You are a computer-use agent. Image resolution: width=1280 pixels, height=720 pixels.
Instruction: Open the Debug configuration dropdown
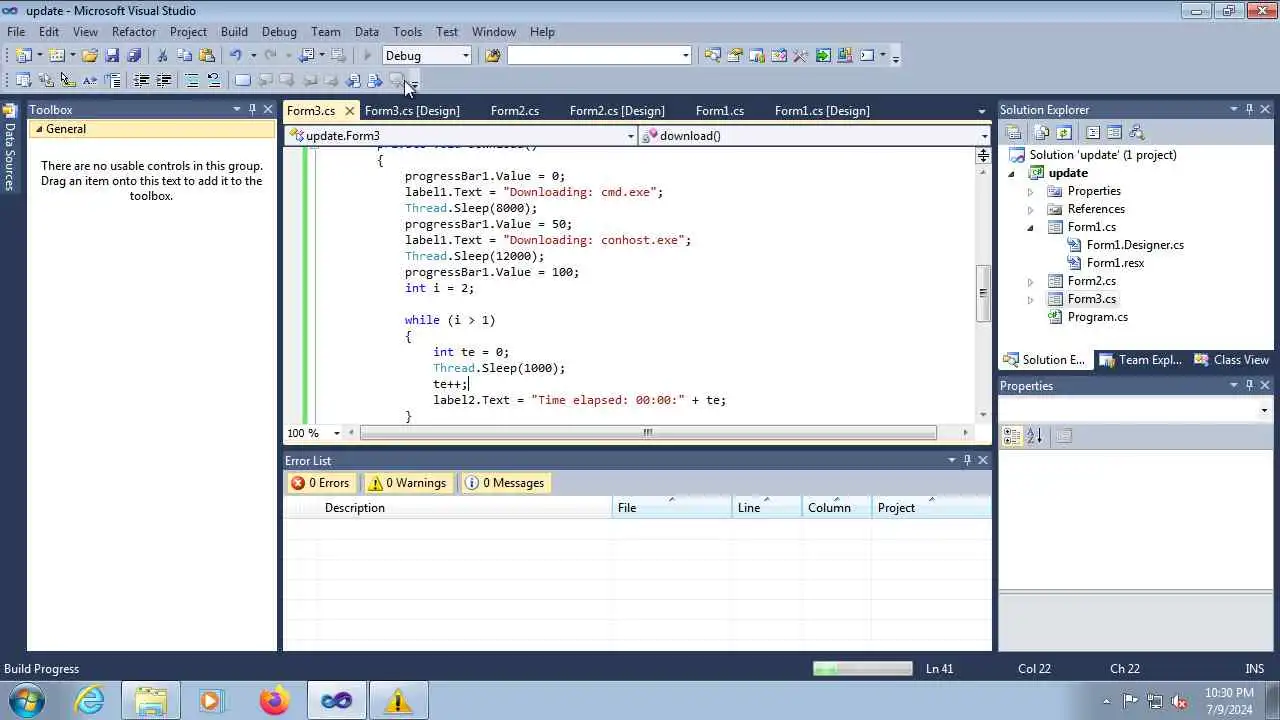[x=465, y=56]
